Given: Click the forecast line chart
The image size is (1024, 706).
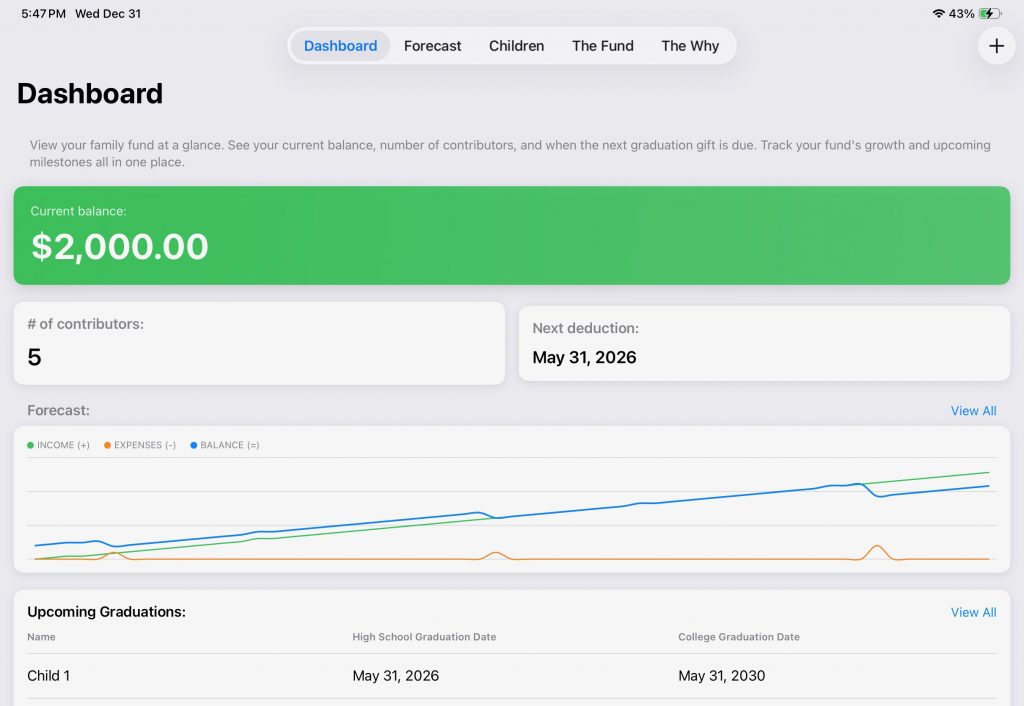Looking at the screenshot, I should pos(511,510).
